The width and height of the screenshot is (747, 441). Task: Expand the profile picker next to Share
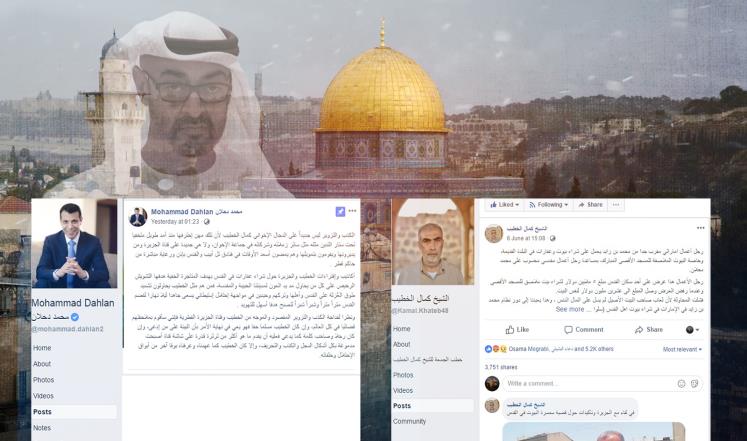pos(692,330)
